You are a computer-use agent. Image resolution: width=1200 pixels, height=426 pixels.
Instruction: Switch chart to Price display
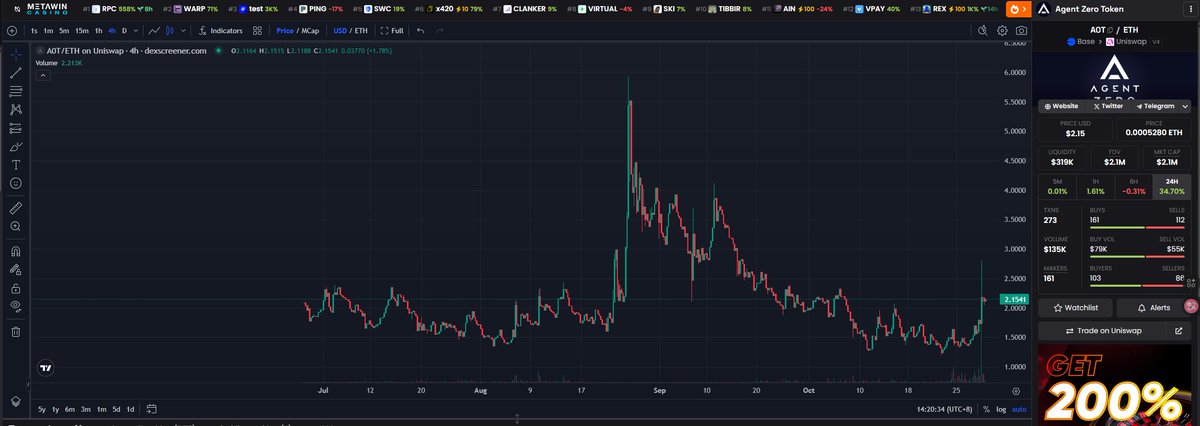(x=285, y=31)
